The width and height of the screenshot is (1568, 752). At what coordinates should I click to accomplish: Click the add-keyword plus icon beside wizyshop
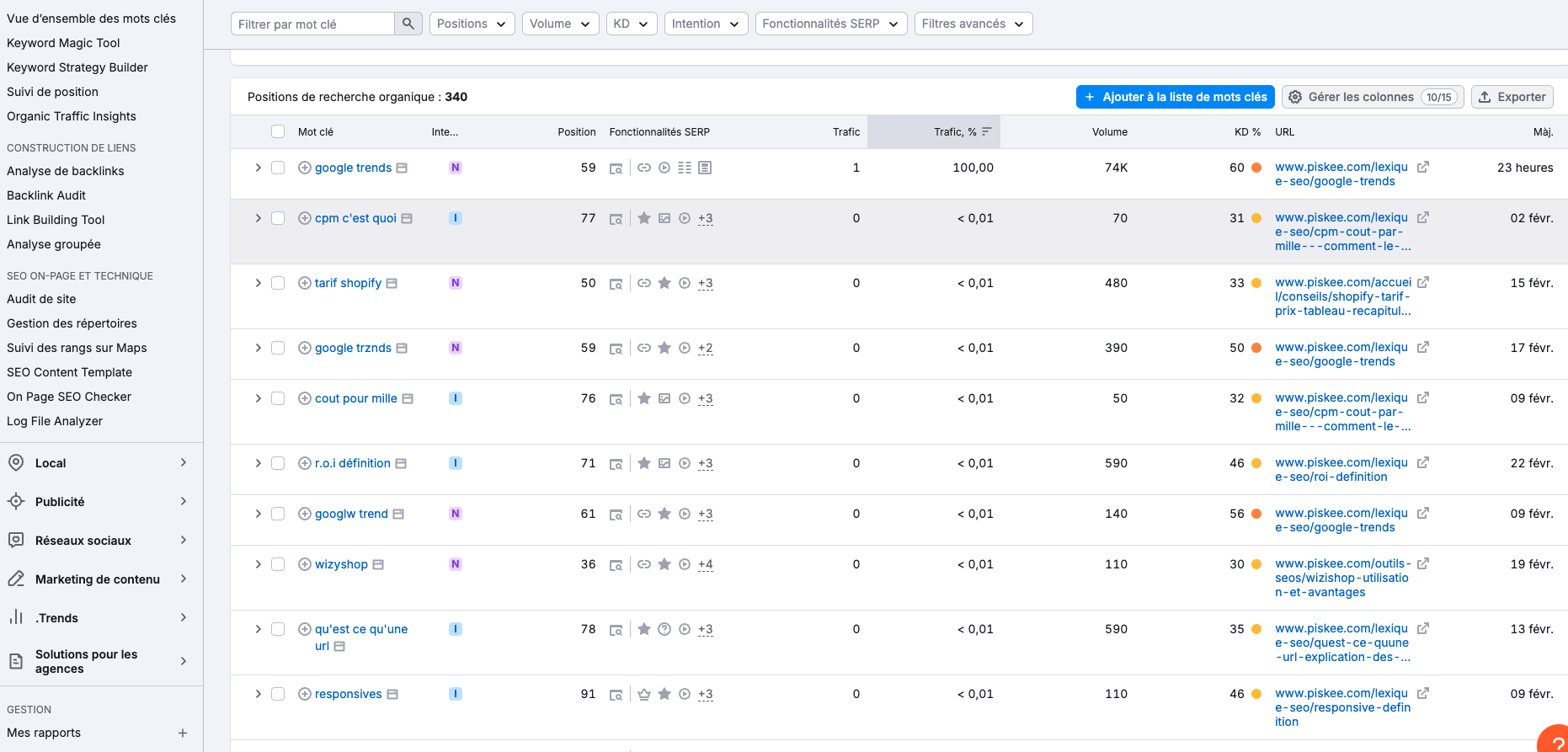305,564
